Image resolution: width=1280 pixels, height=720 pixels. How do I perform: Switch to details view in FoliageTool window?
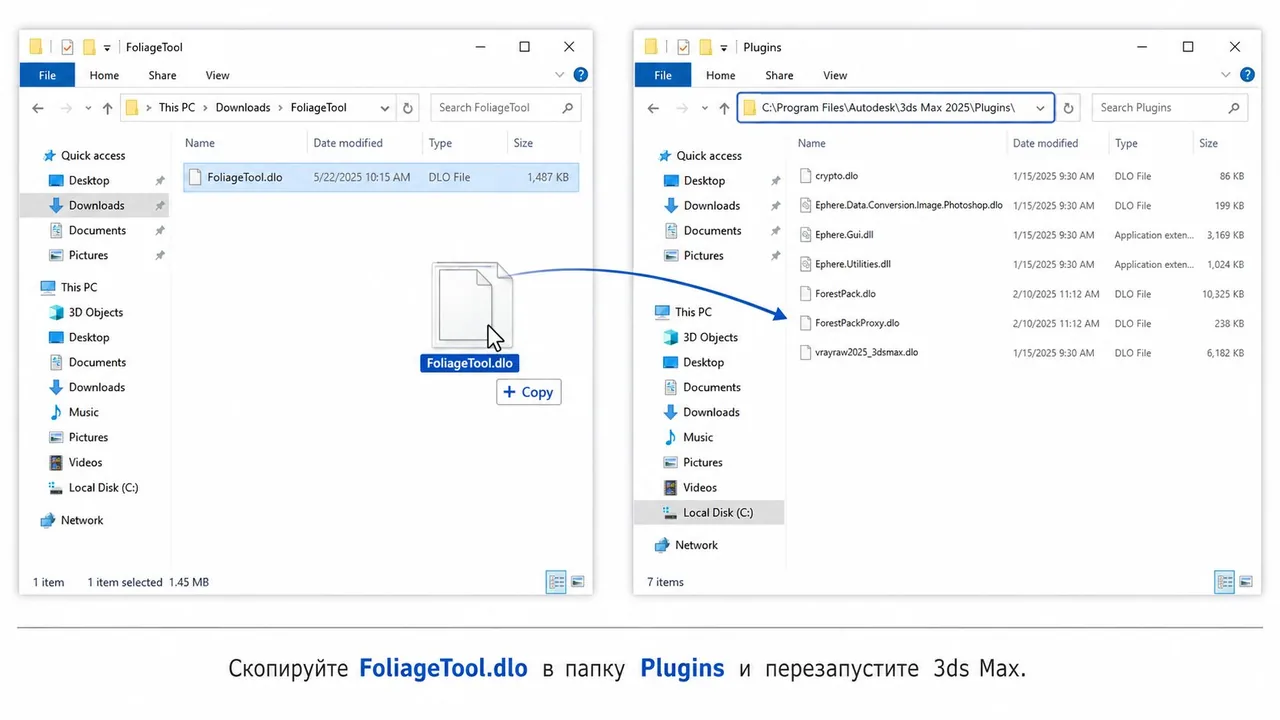(x=556, y=582)
